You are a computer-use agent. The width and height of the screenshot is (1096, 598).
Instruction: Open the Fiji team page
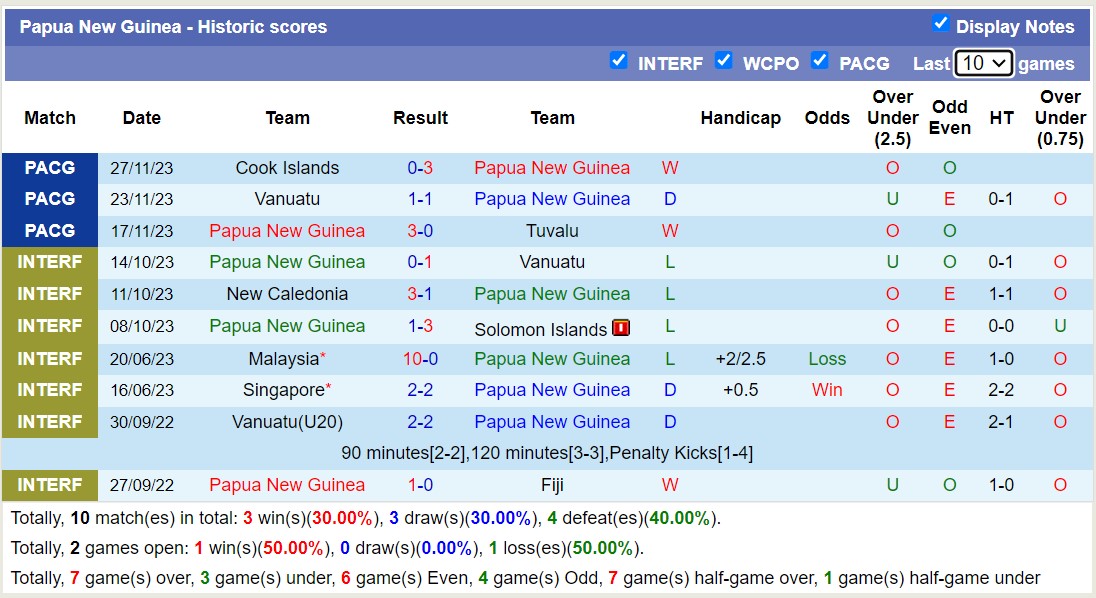coord(552,485)
